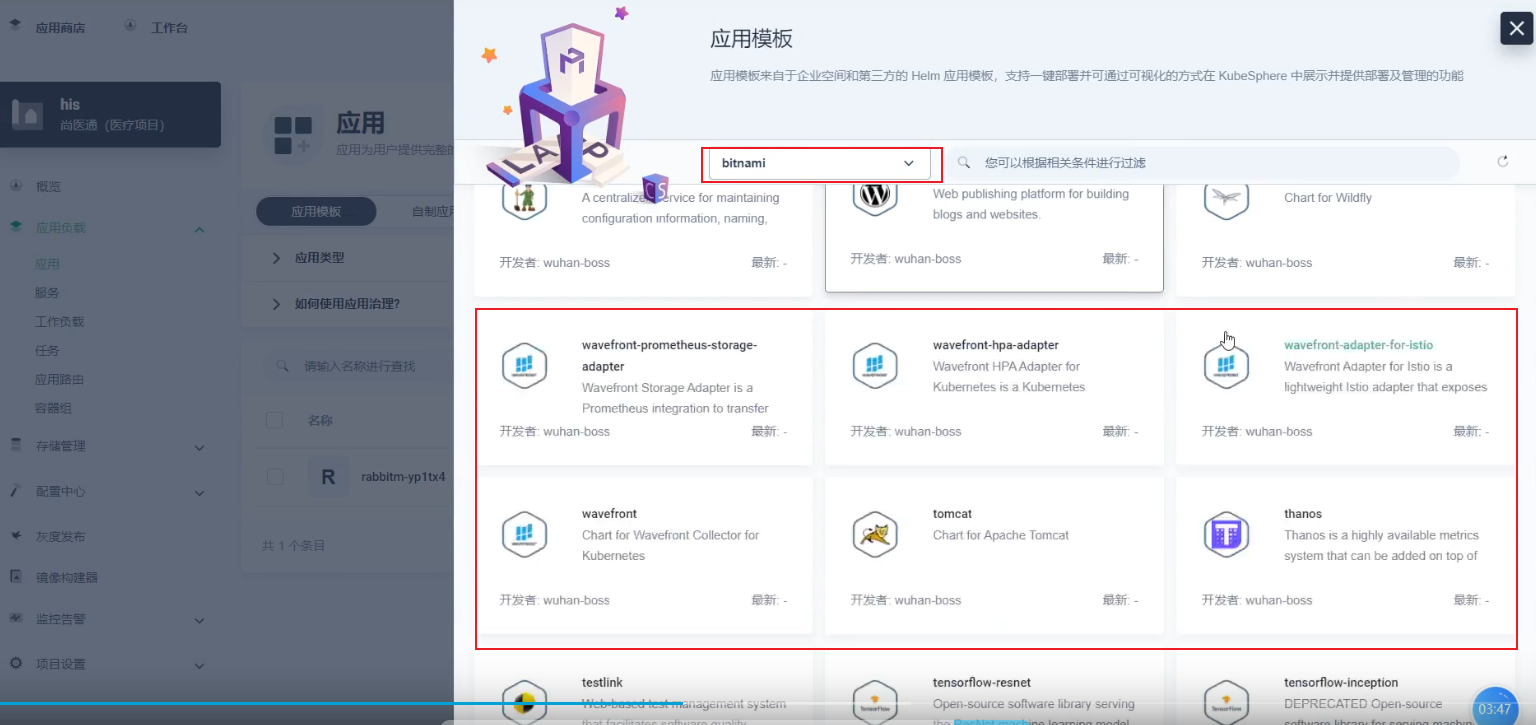Expand the 配置中心 sidebar menu

point(199,492)
